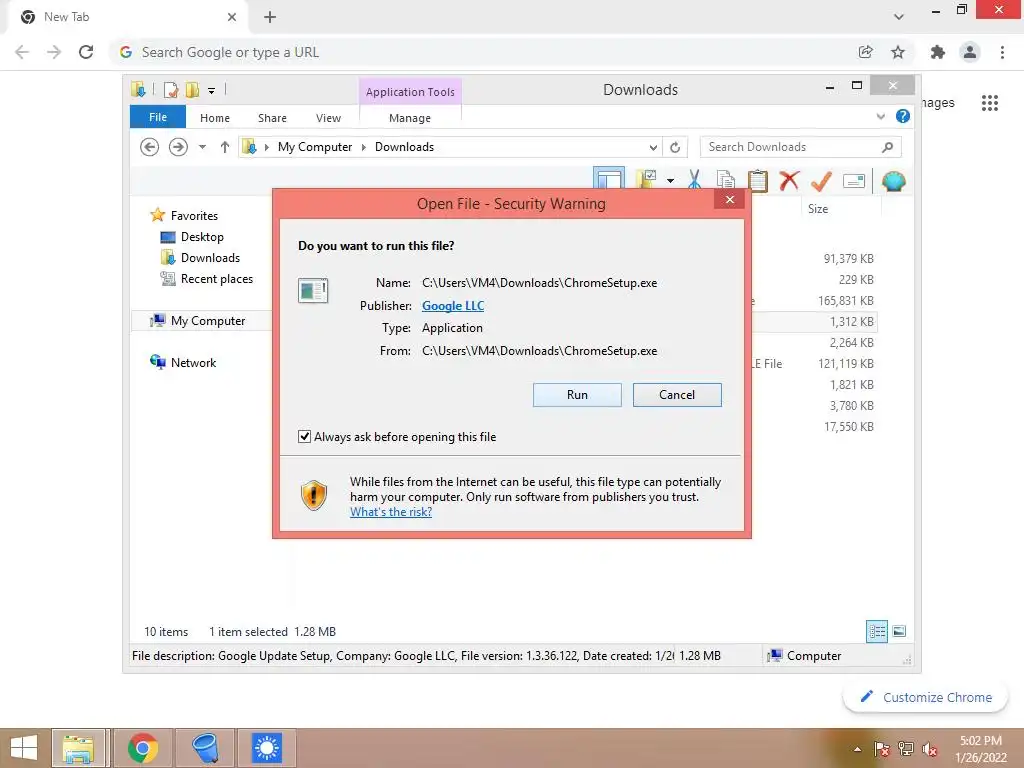Refresh the Downloads folder view
This screenshot has width=1024, height=768.
[675, 147]
